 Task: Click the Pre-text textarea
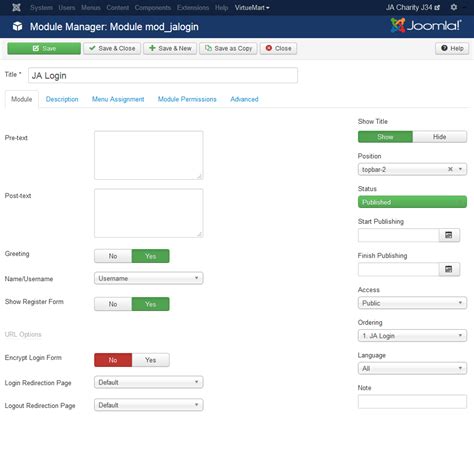pyautogui.click(x=149, y=155)
